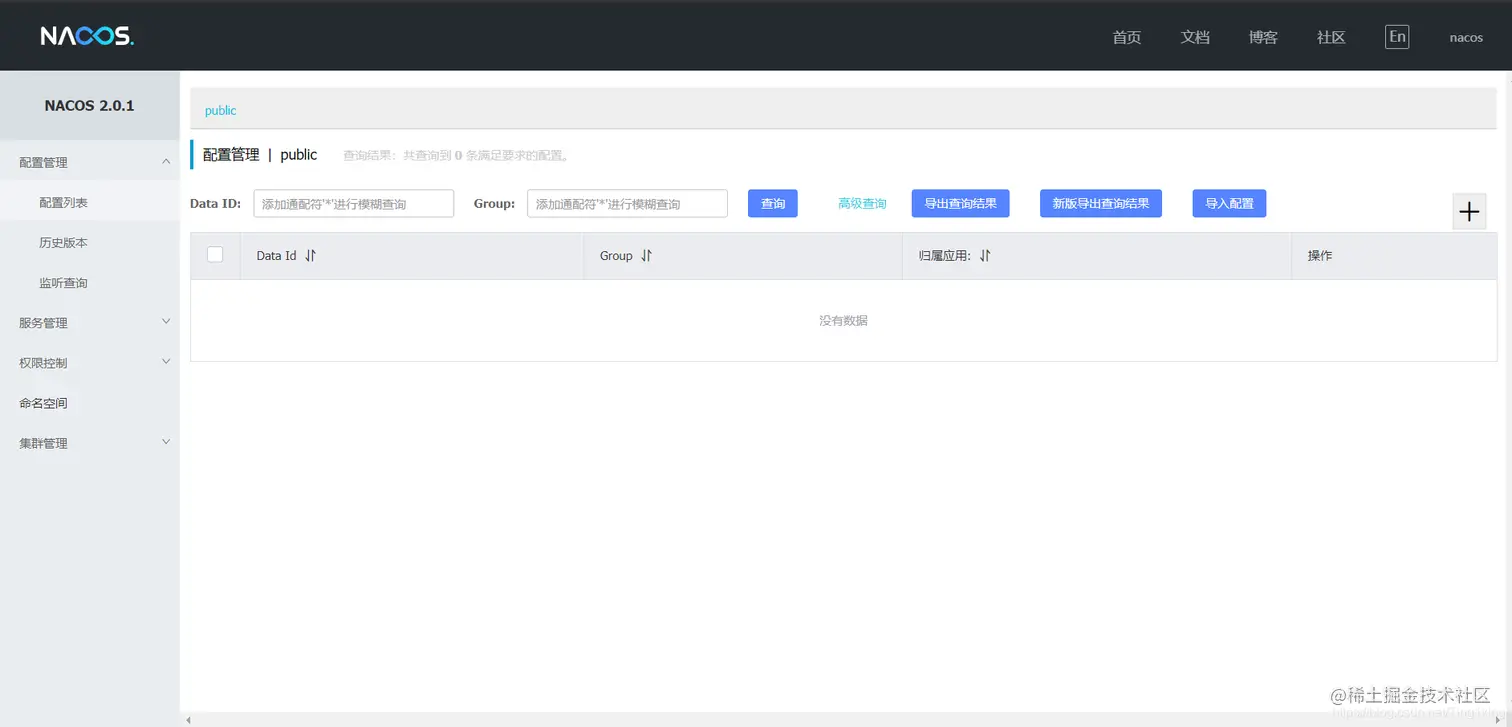Image resolution: width=1512 pixels, height=727 pixels.
Task: Go to 首页 in the top navigation
Action: tap(1125, 37)
